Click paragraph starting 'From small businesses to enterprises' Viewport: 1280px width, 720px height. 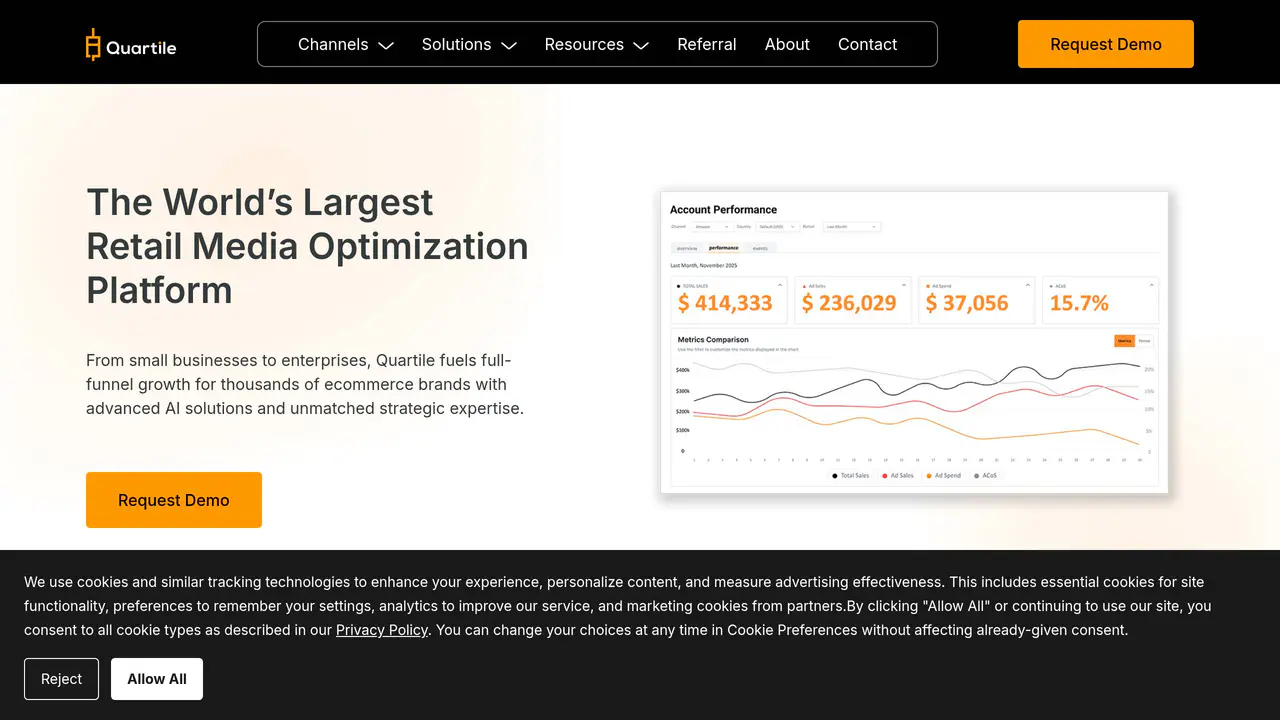pyautogui.click(x=305, y=384)
